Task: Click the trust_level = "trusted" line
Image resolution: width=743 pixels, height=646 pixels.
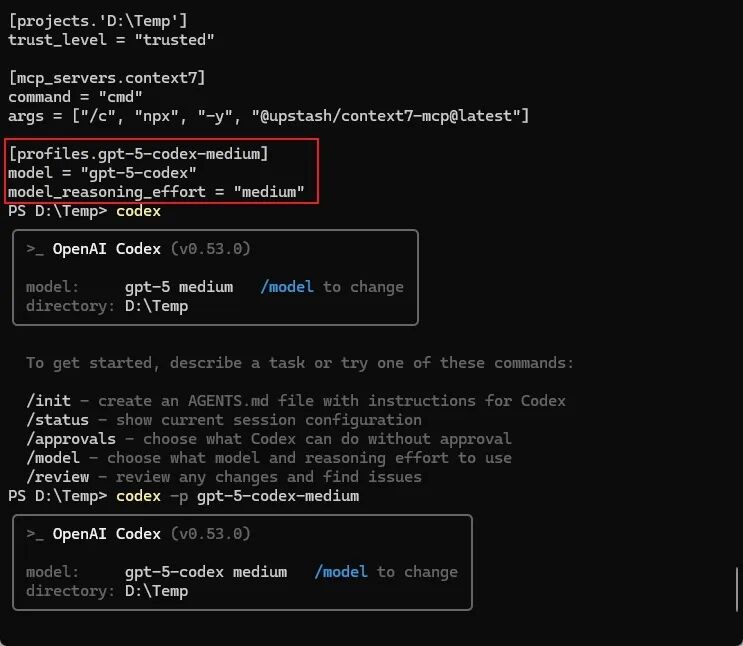Action: pyautogui.click(x=111, y=40)
